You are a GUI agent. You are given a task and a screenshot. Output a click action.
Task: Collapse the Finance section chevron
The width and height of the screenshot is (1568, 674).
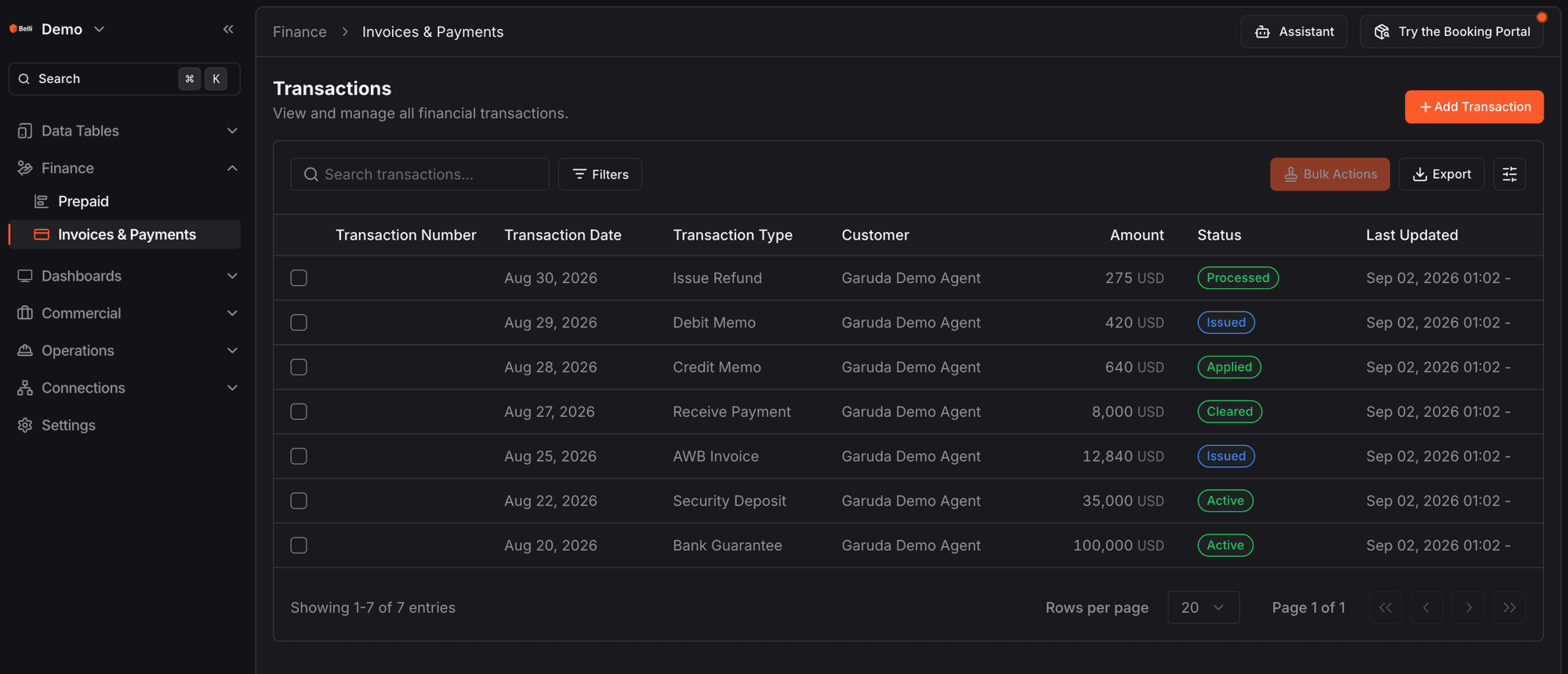tap(232, 168)
